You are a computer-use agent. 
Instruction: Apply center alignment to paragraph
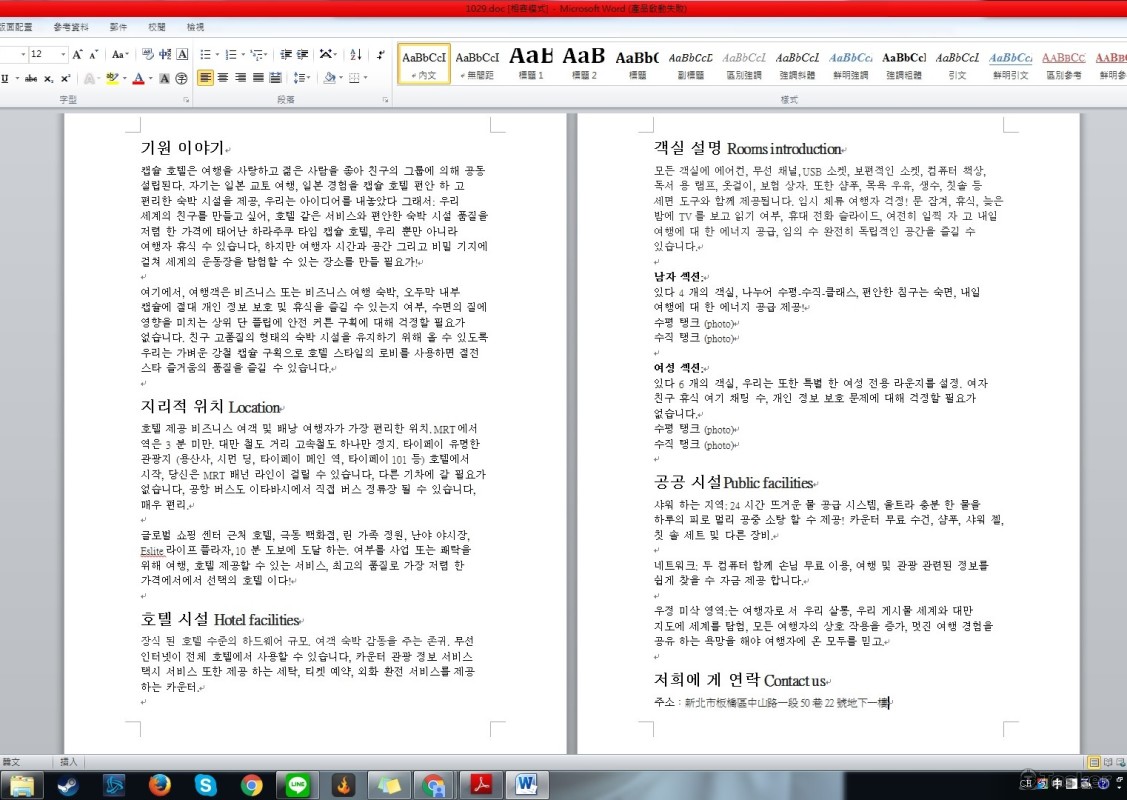click(223, 78)
